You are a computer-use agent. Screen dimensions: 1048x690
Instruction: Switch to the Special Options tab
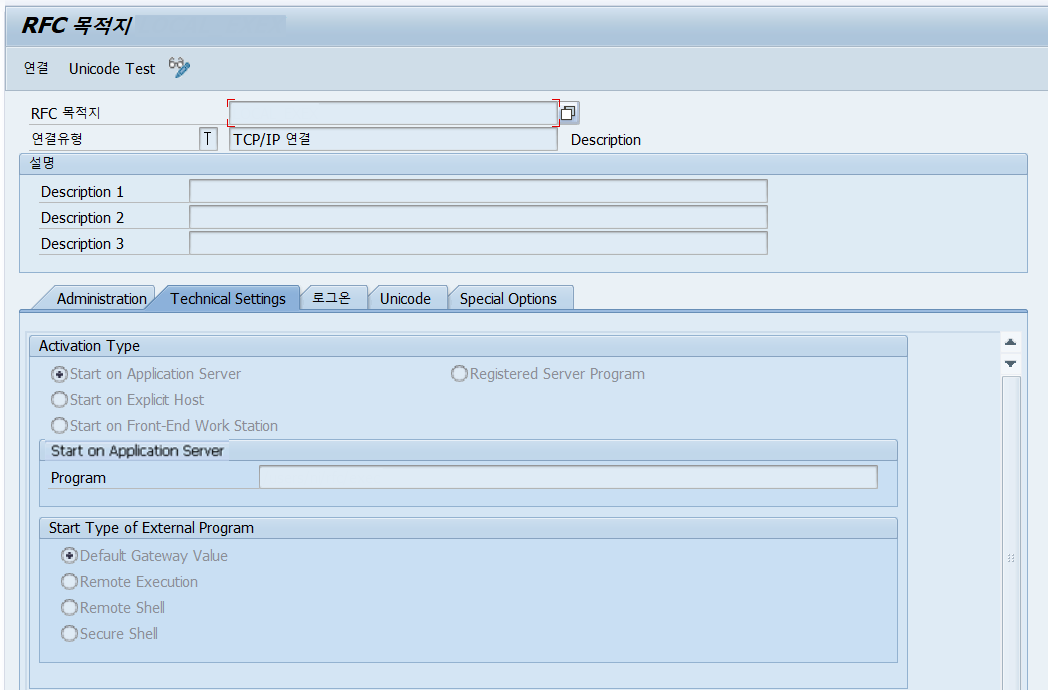pos(511,298)
